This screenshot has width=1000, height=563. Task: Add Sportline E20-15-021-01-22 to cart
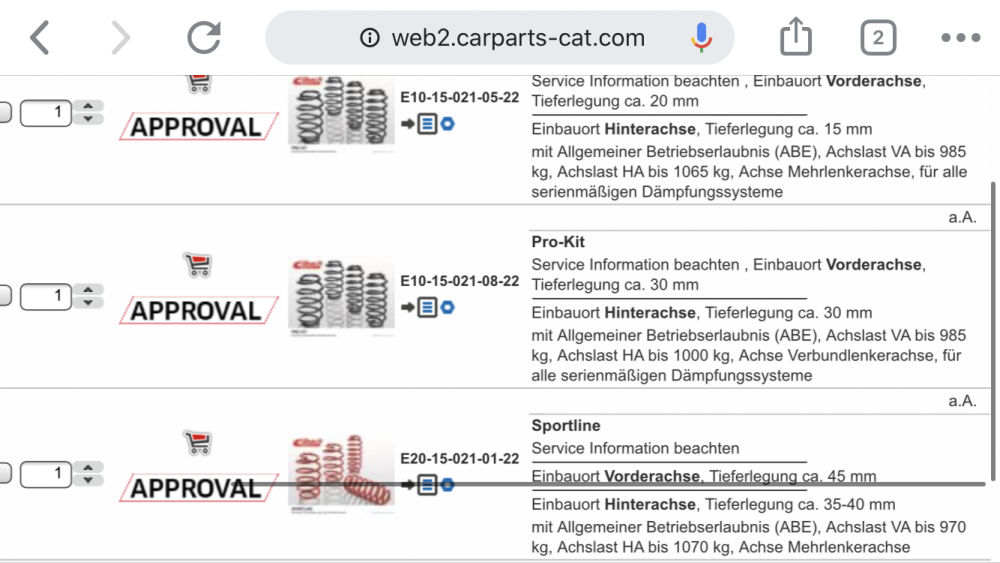198,442
